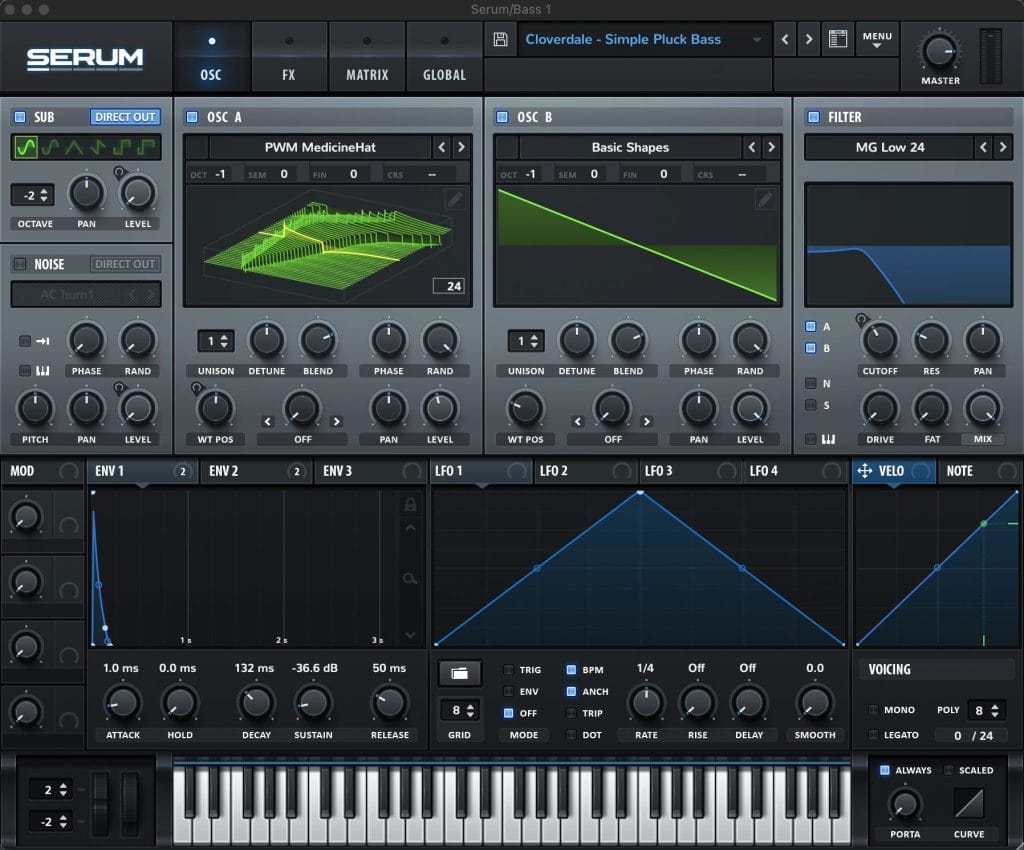Select the NOTE tab
1024x850 pixels.
[x=979, y=471]
